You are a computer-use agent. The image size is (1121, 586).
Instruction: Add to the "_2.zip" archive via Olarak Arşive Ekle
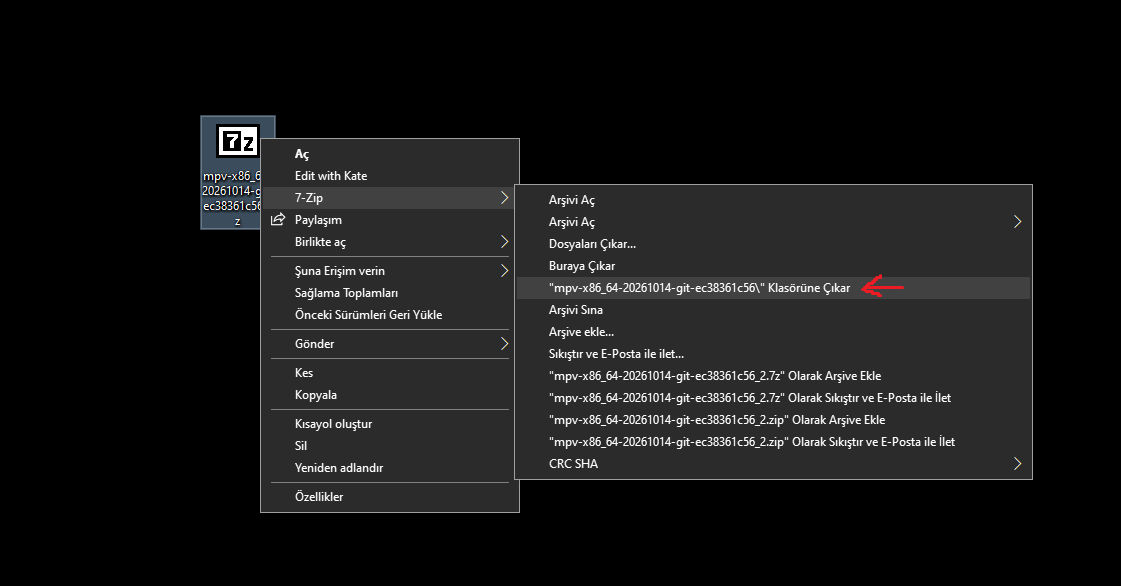coord(774,420)
